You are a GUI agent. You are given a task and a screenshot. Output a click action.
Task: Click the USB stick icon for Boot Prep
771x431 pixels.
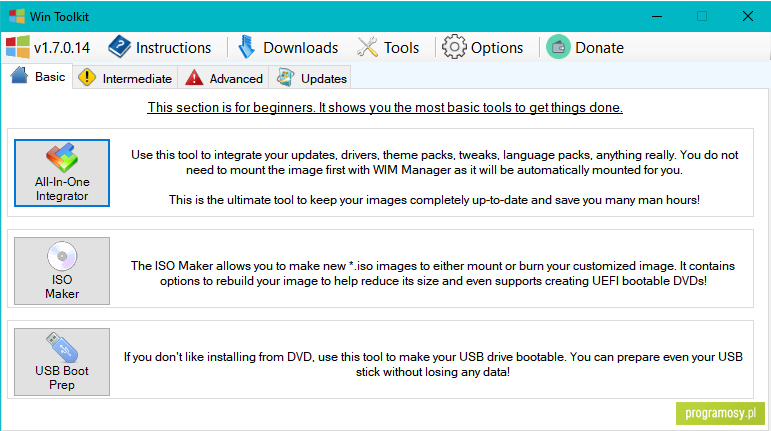tap(62, 346)
